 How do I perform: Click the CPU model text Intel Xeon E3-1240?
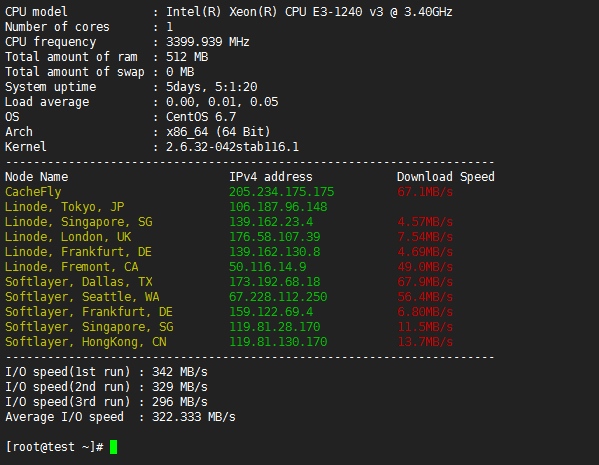point(309,12)
